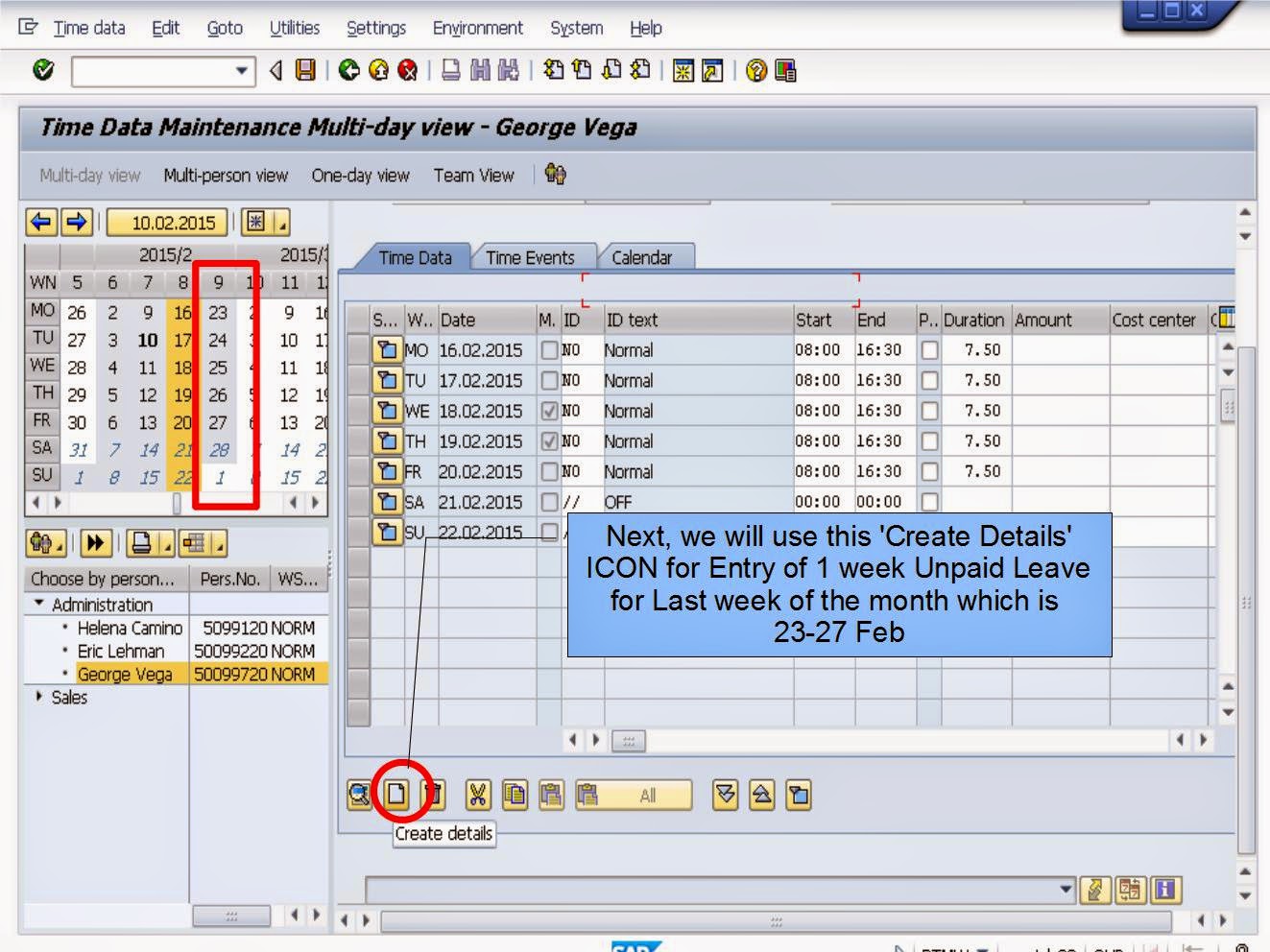The height and width of the screenshot is (952, 1270).
Task: Click the Multi-person view button
Action: pos(227,175)
